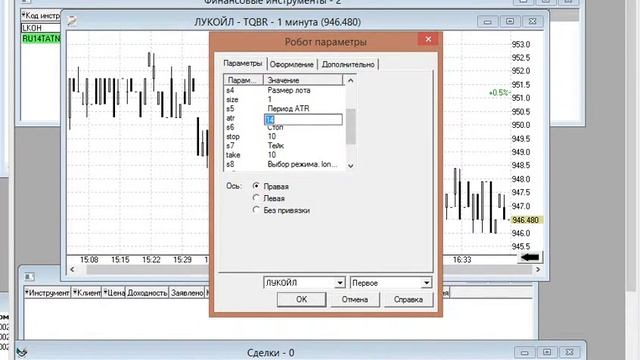Viewport: 640px width, 360px height.
Task: Click the Парам... column header
Action: 244,80
